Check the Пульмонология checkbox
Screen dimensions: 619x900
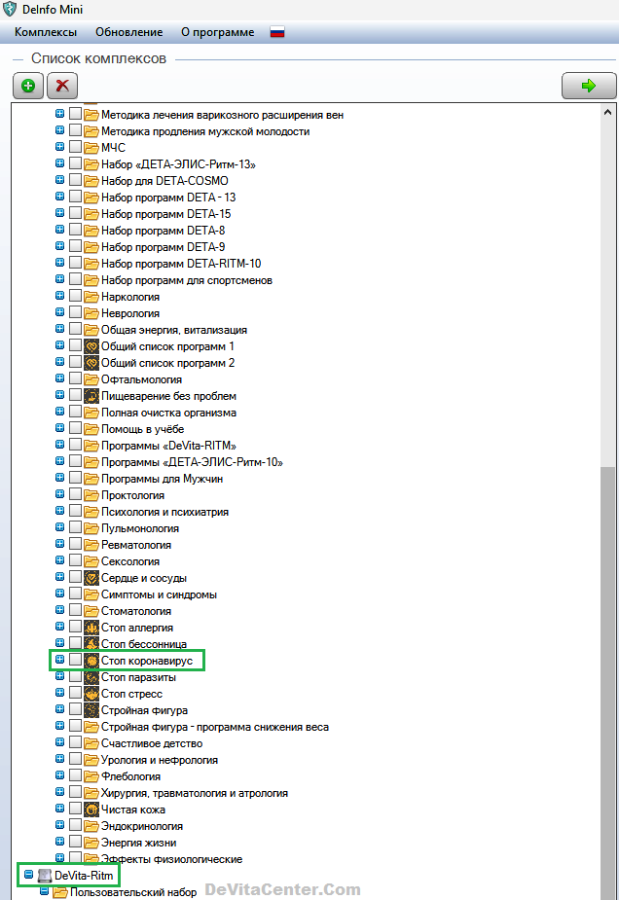click(x=75, y=528)
